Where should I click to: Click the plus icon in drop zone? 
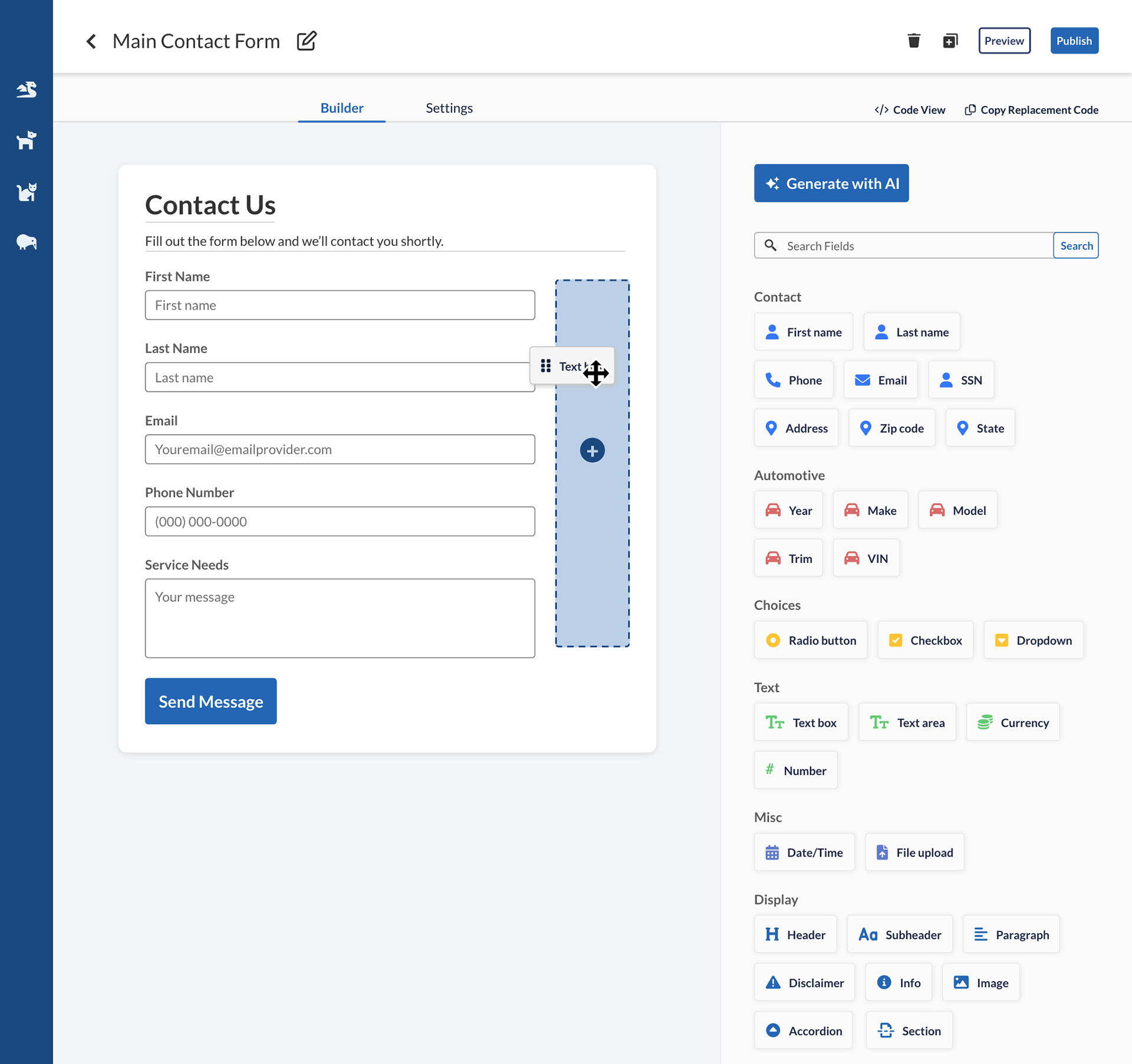592,450
